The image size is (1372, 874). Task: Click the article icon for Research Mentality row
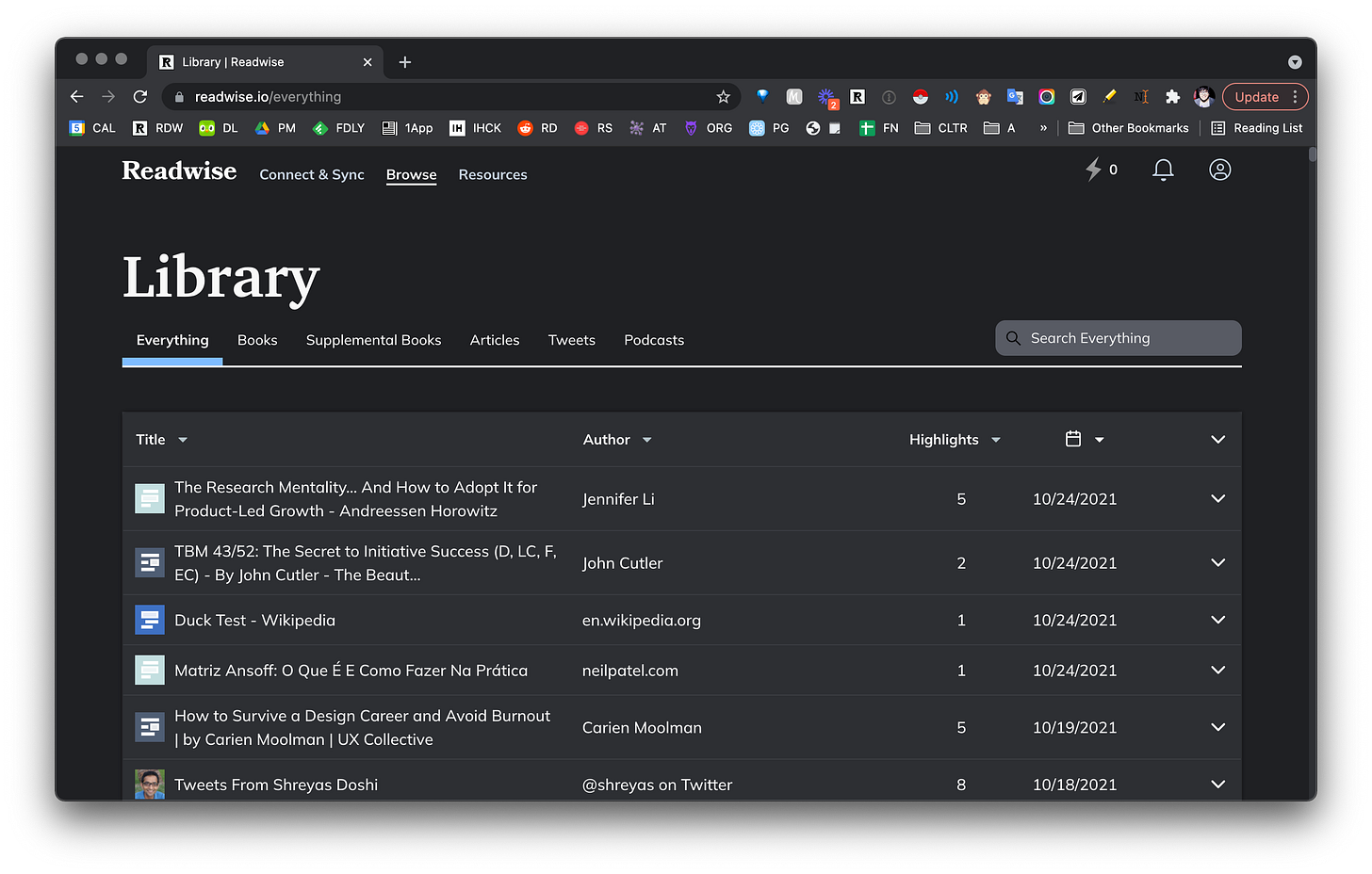click(150, 498)
